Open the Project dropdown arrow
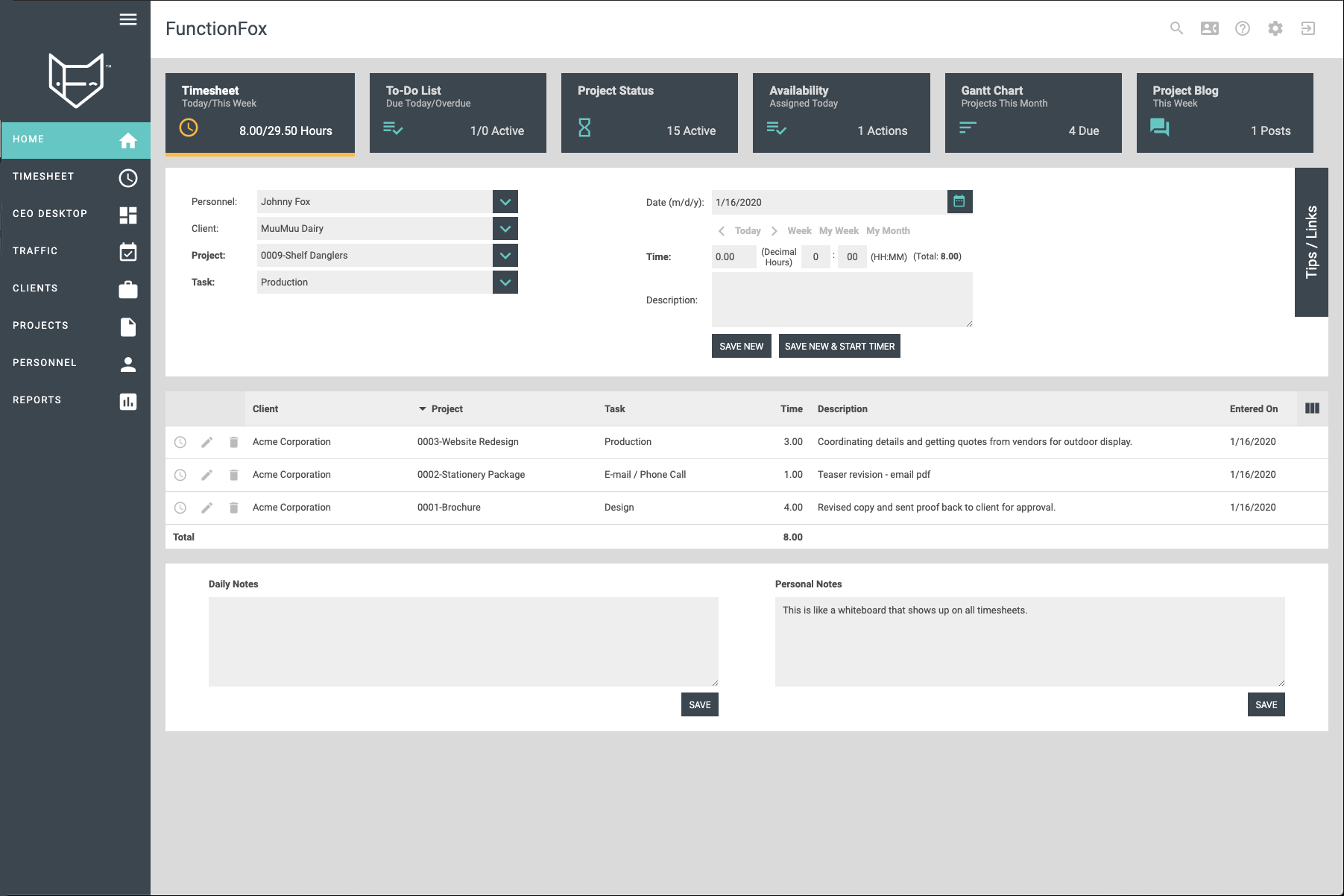The image size is (1344, 896). [x=505, y=255]
